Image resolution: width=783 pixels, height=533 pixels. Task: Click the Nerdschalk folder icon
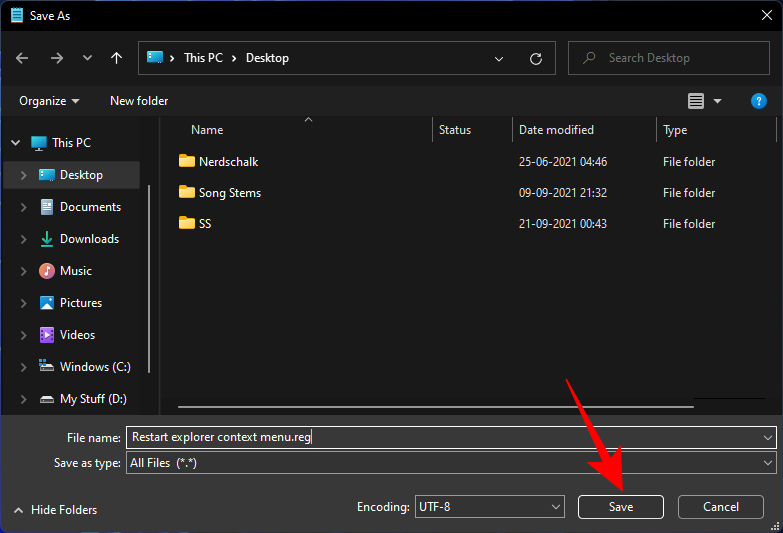(187, 161)
